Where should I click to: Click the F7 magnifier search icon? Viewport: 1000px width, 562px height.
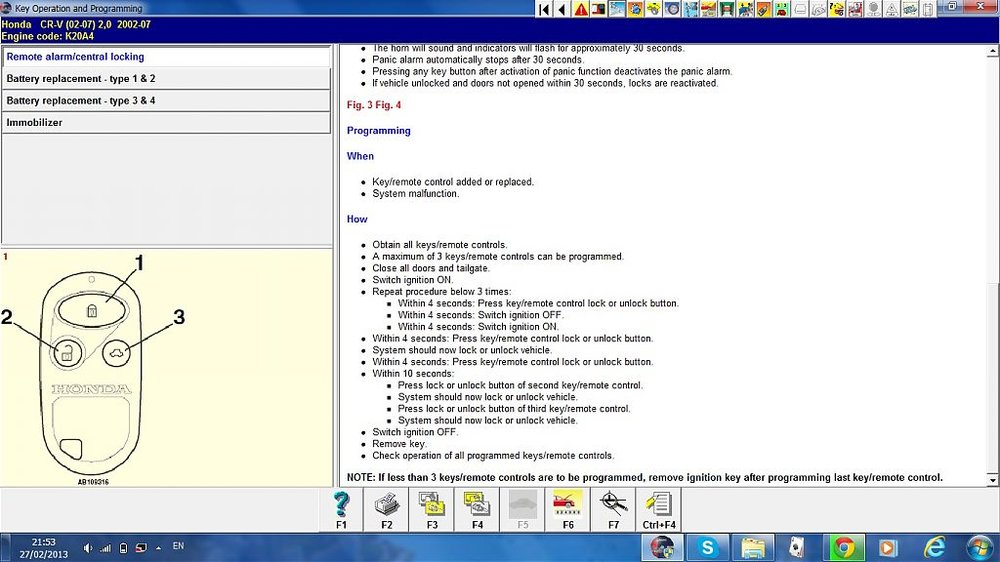[x=613, y=509]
